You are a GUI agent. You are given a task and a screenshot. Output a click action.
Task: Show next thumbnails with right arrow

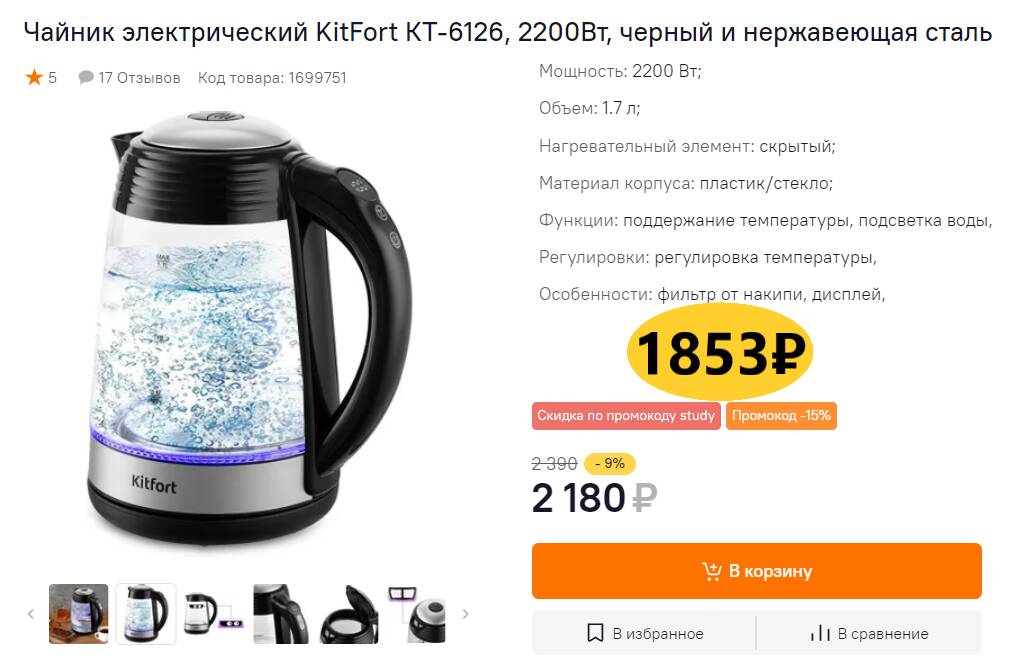[465, 614]
